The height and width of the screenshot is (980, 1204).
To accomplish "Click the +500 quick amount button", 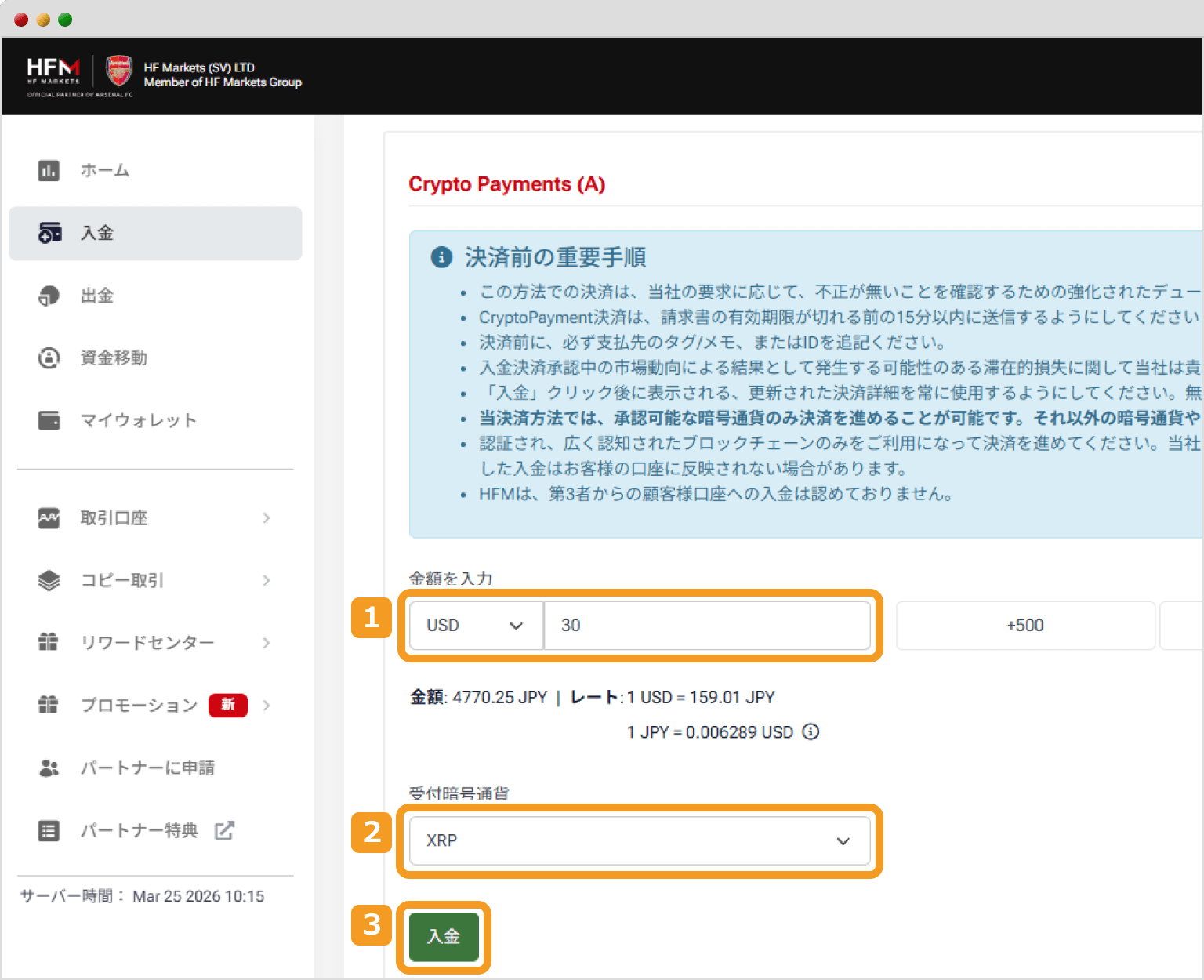I will pyautogui.click(x=1024, y=626).
